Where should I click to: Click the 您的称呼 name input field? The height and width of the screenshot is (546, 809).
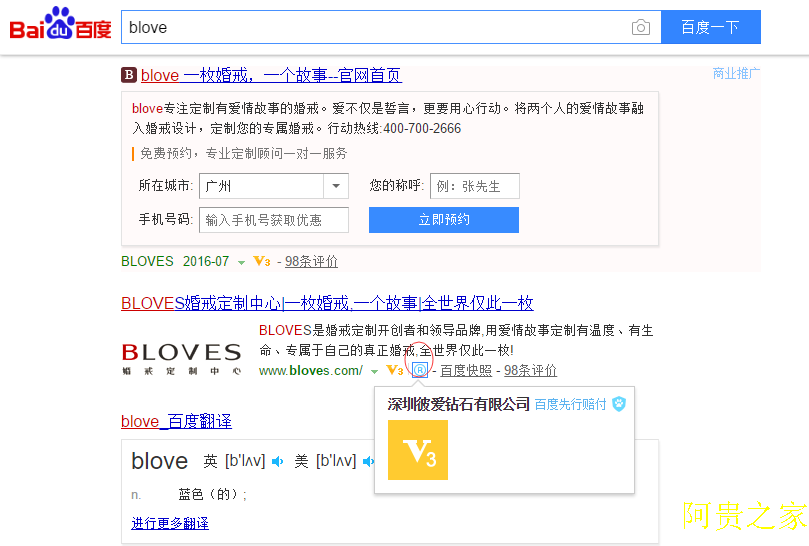[475, 186]
